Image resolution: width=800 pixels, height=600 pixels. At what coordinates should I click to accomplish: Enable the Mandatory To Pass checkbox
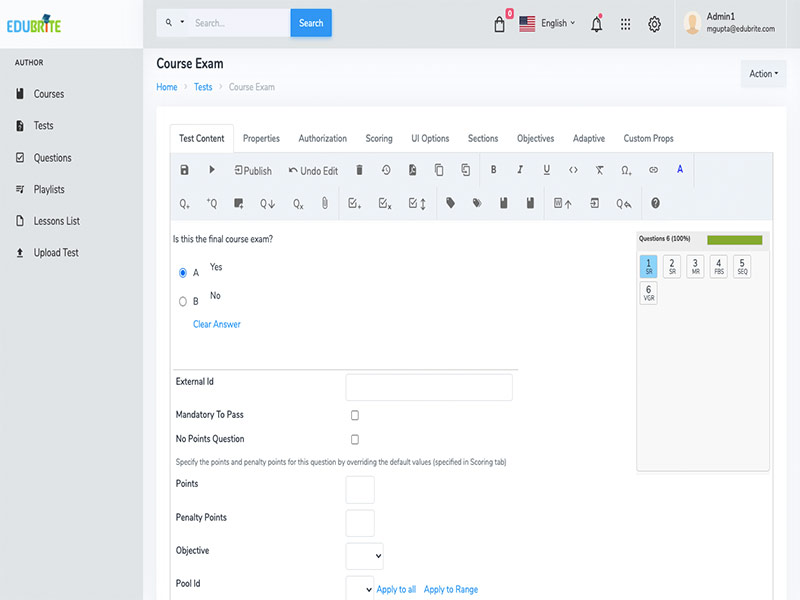point(353,413)
